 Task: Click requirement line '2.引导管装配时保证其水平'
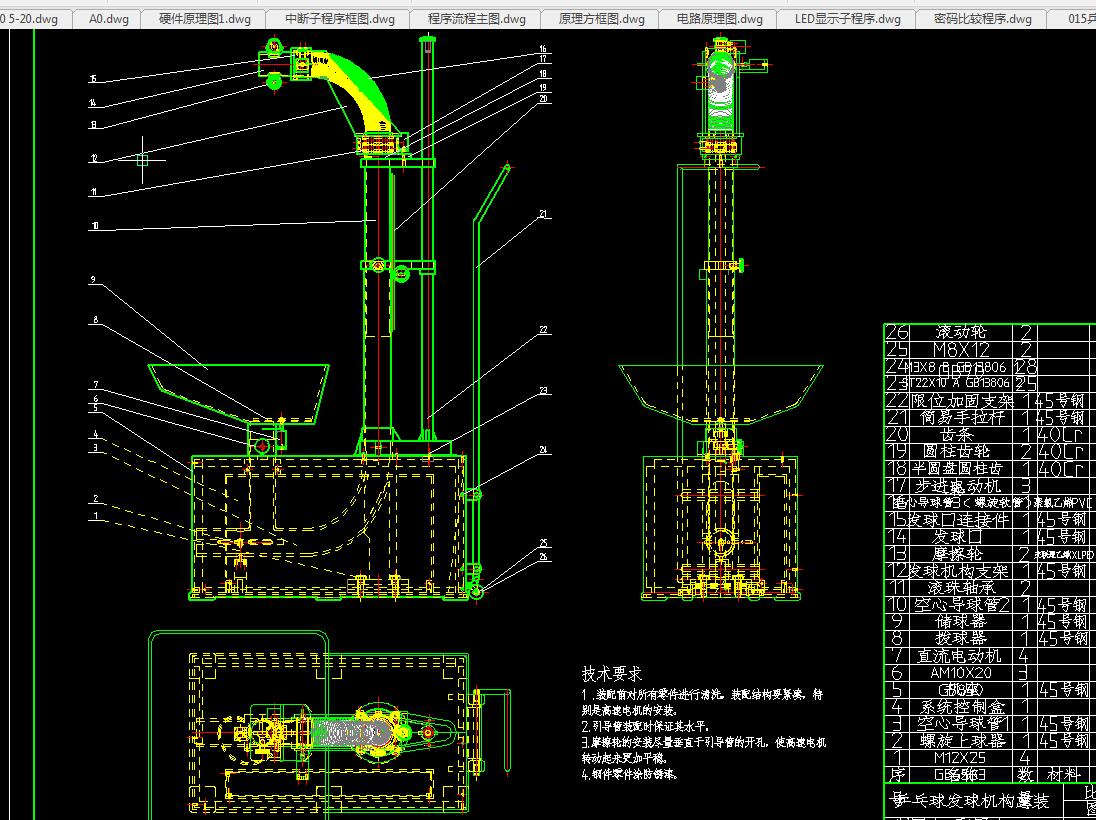pos(648,726)
